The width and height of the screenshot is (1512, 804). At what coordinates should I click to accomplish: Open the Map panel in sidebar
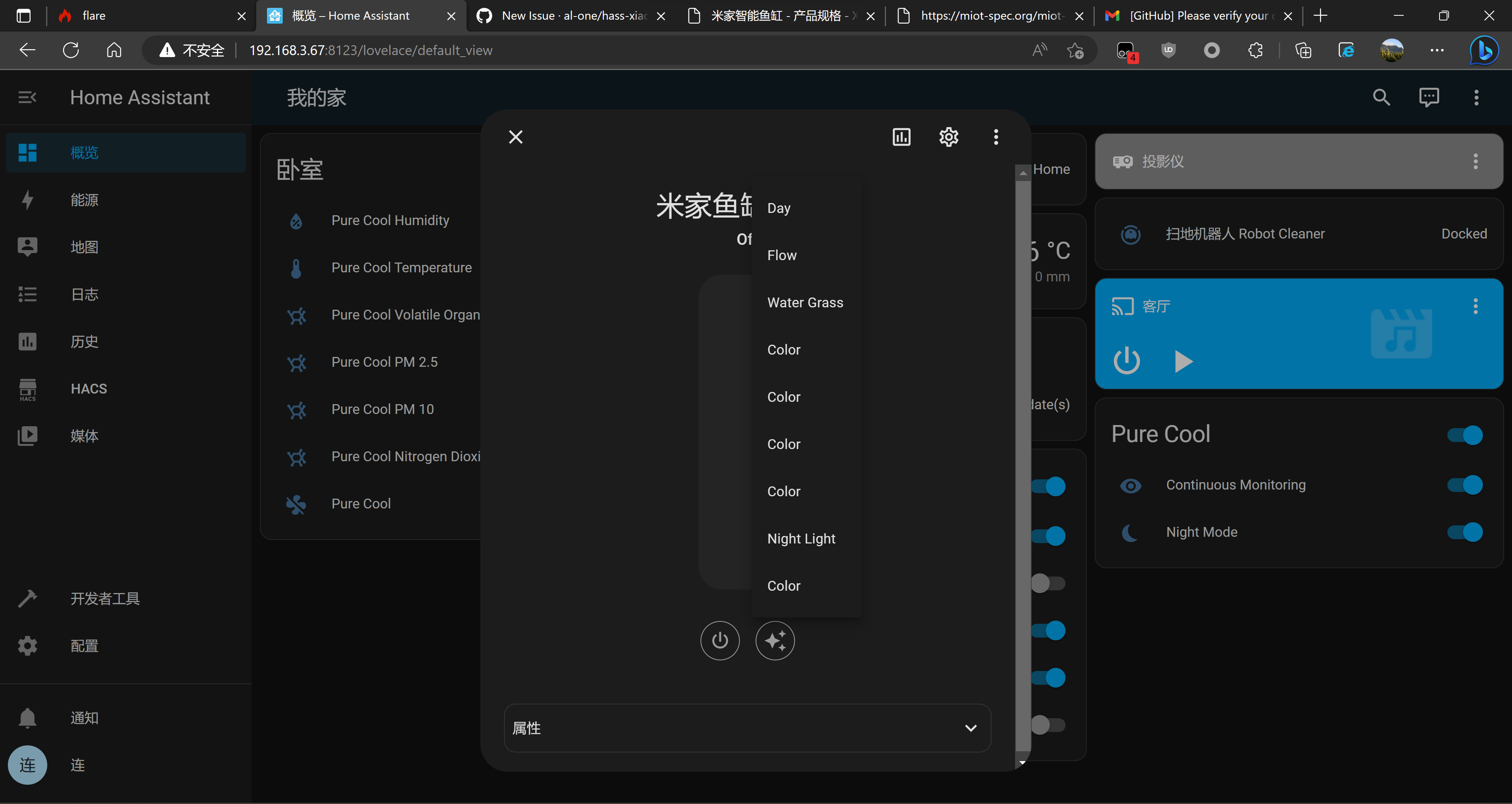(x=84, y=246)
